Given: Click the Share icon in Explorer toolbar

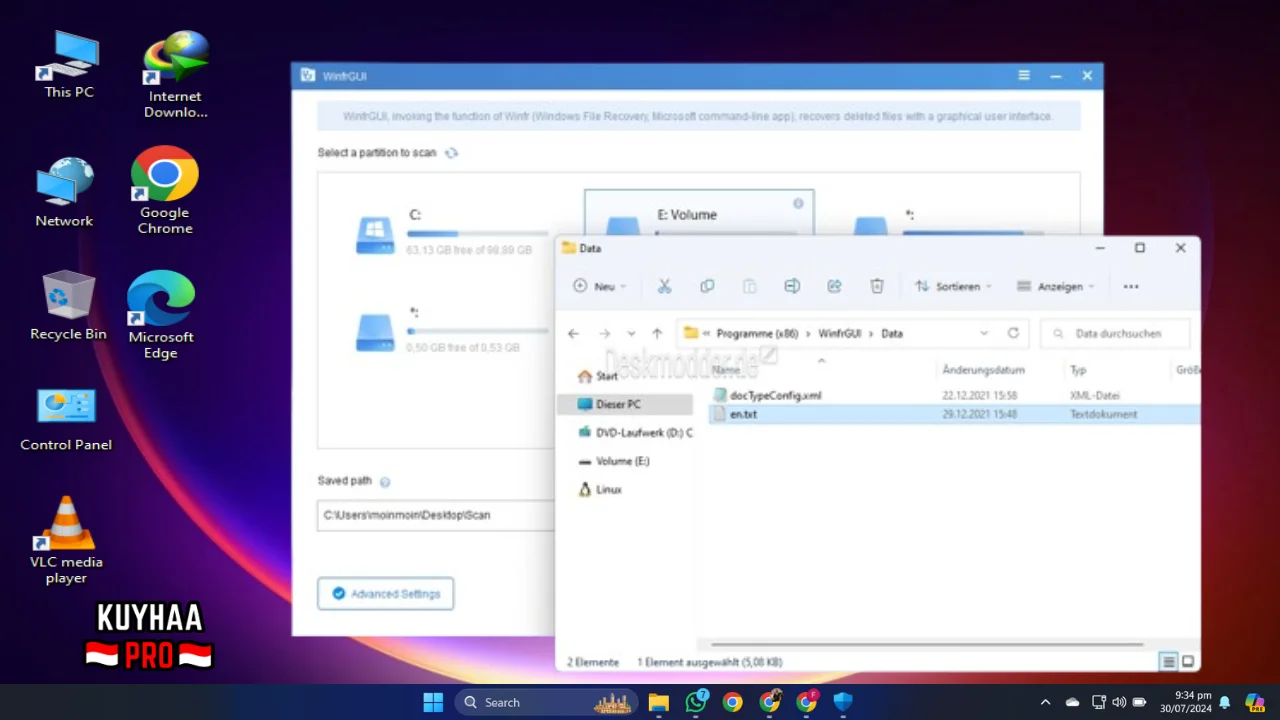Looking at the screenshot, I should [x=834, y=286].
